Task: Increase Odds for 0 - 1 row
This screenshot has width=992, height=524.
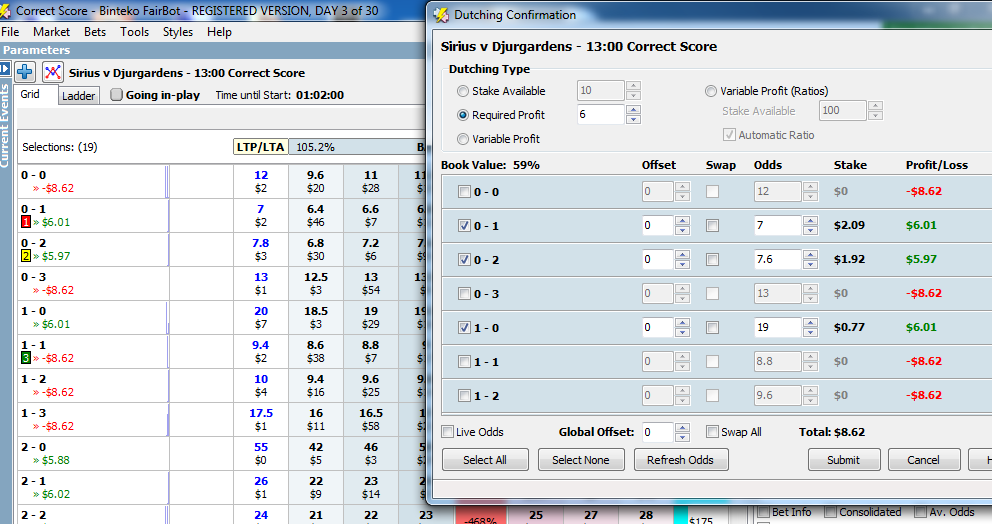Action: (x=810, y=221)
